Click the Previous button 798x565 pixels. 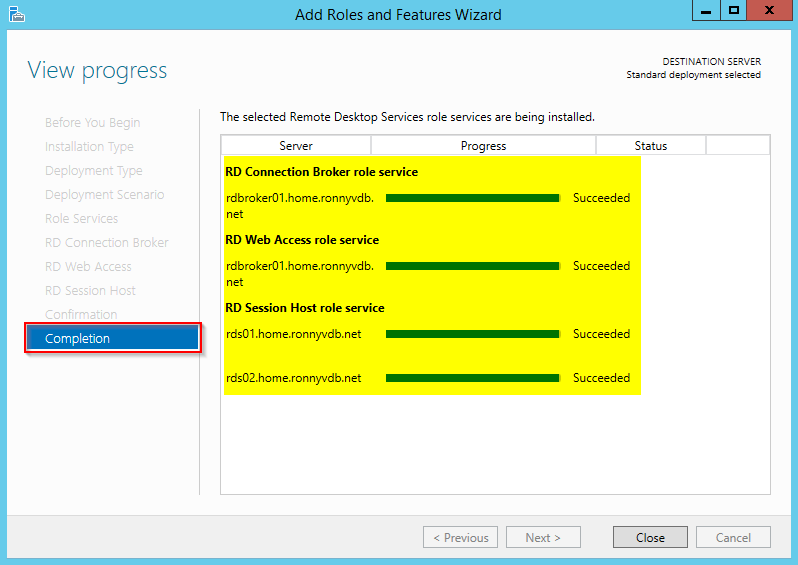[x=461, y=537]
